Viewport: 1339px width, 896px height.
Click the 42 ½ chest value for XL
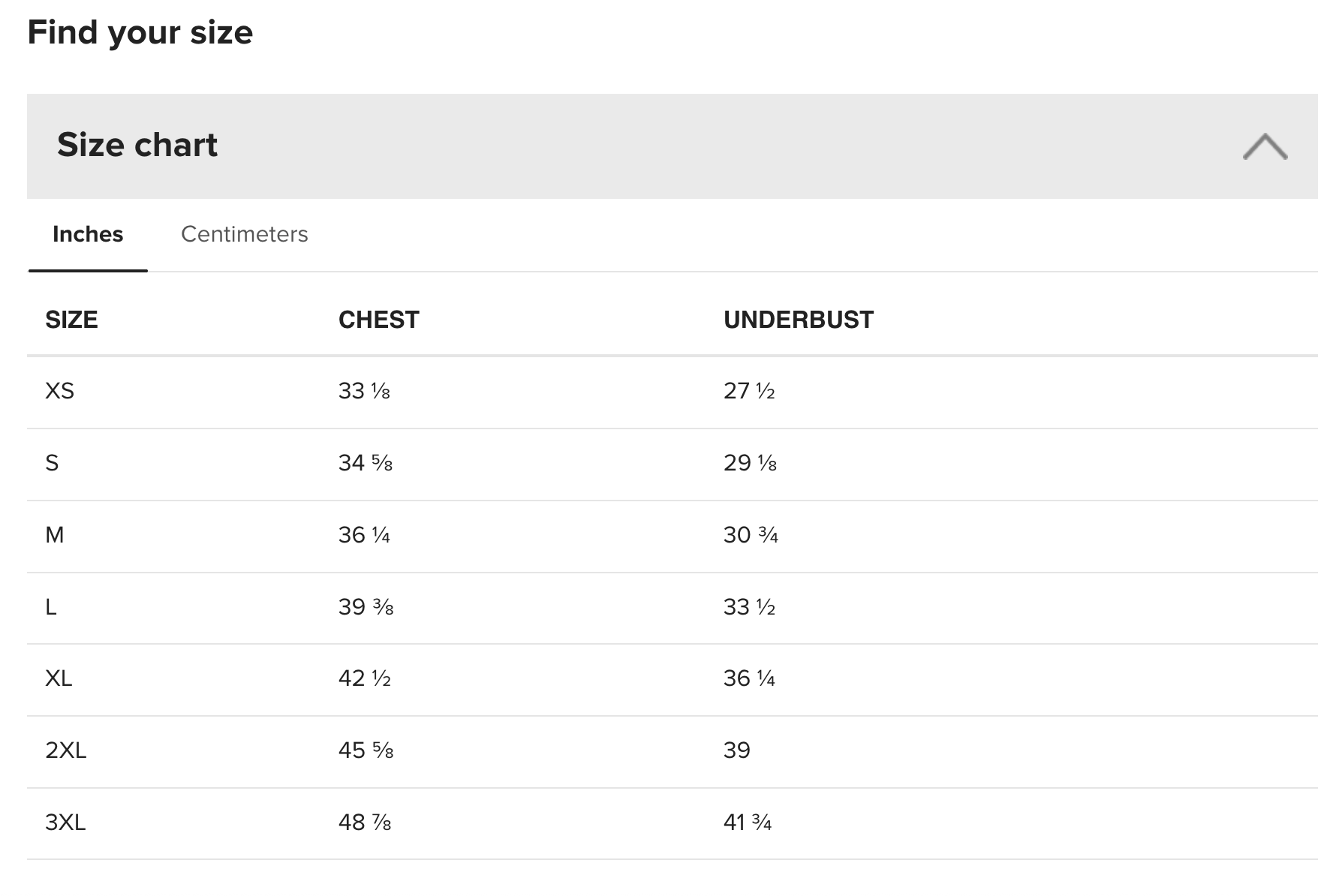pyautogui.click(x=365, y=678)
